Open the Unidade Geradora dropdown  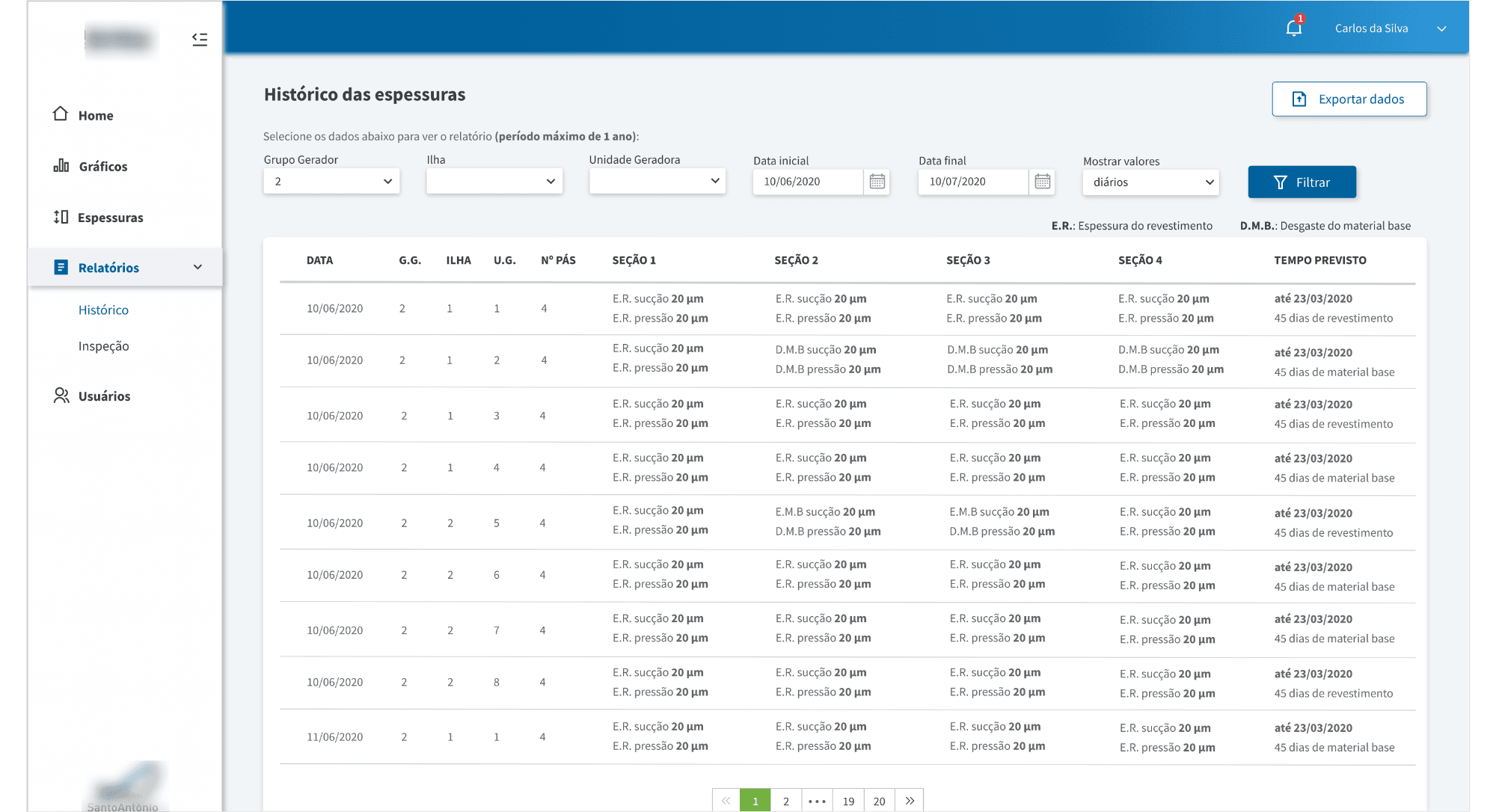click(x=657, y=181)
